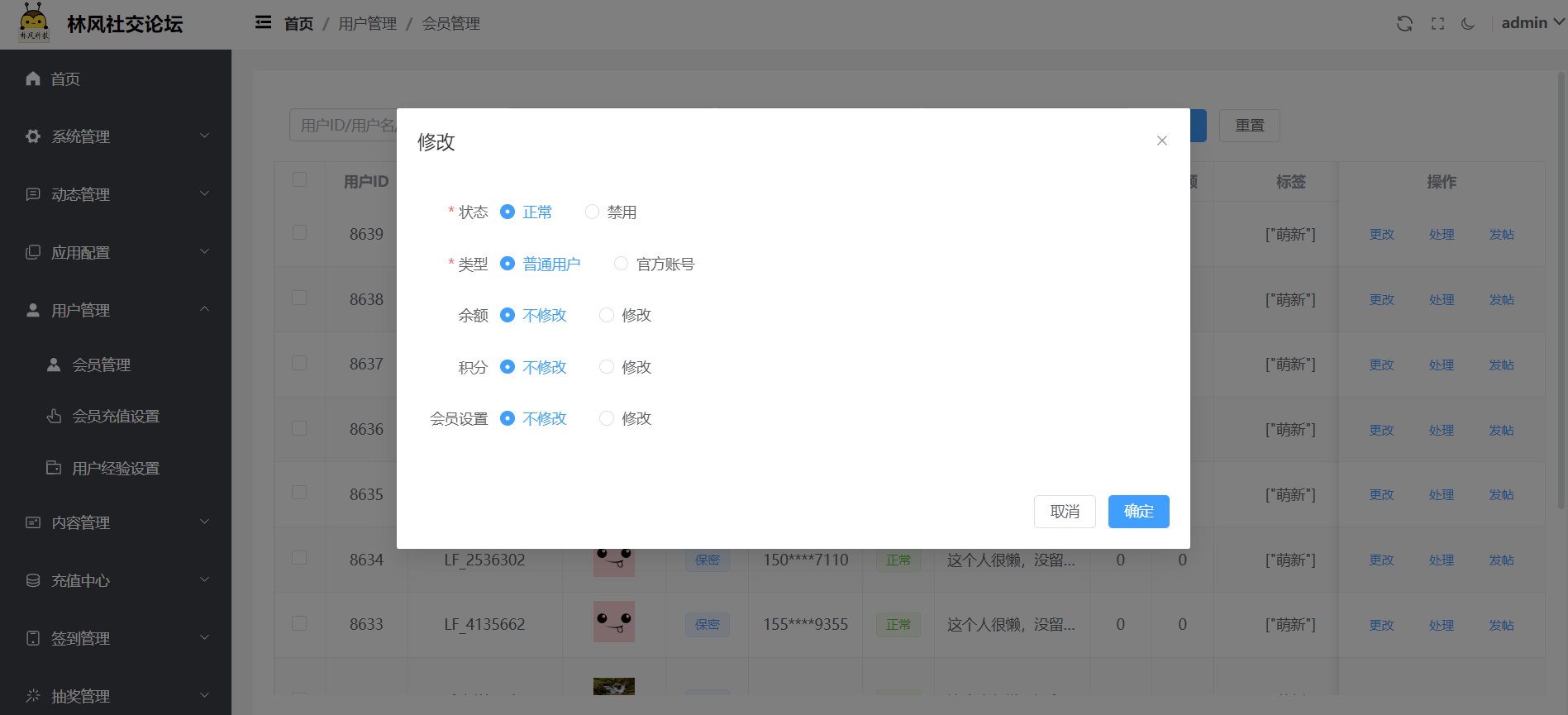Click 更改 for user 8634
The image size is (1568, 715).
point(1381,560)
